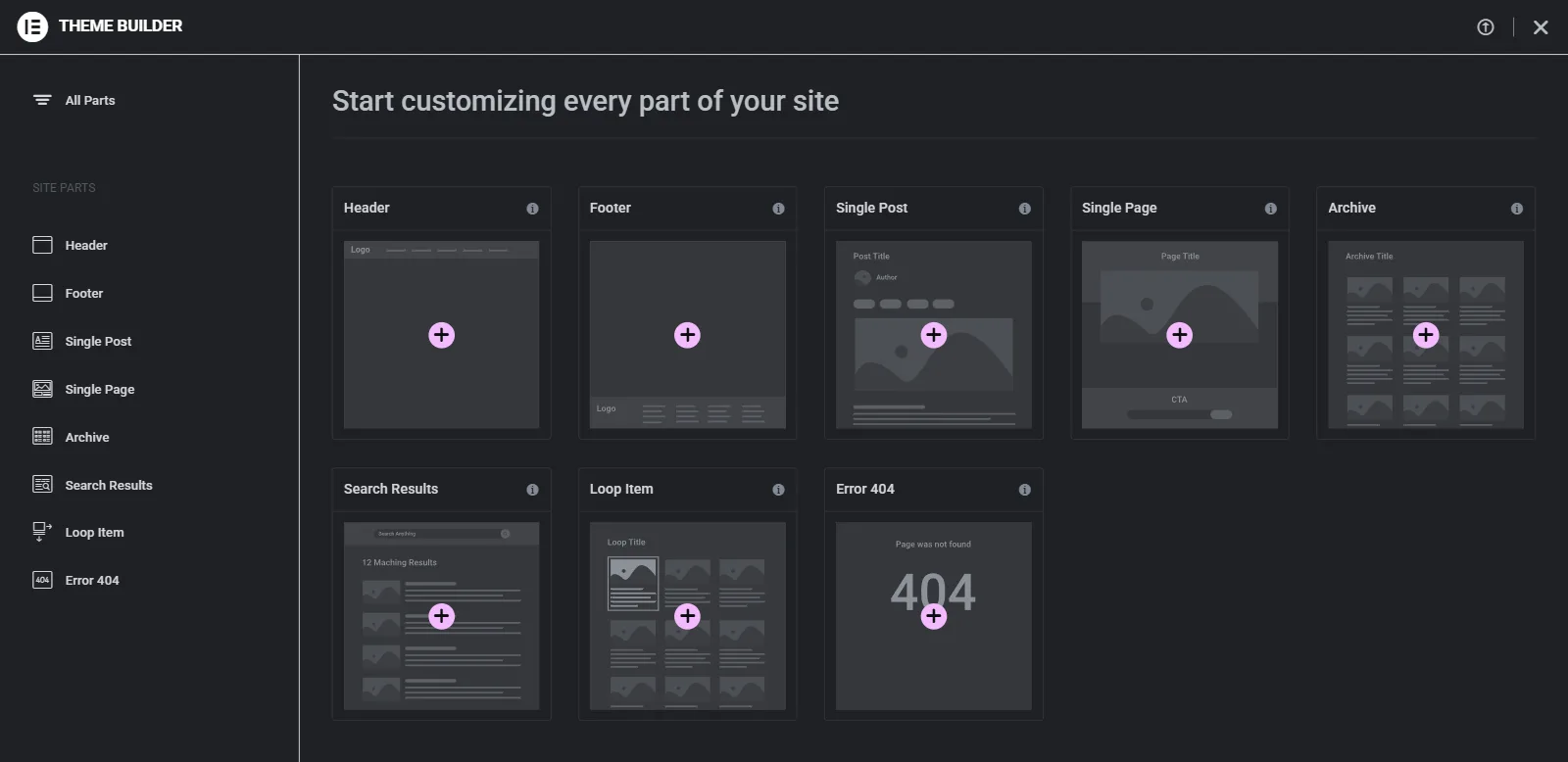Click the Single Post sidebar icon
The height and width of the screenshot is (762, 1568).
(x=42, y=341)
